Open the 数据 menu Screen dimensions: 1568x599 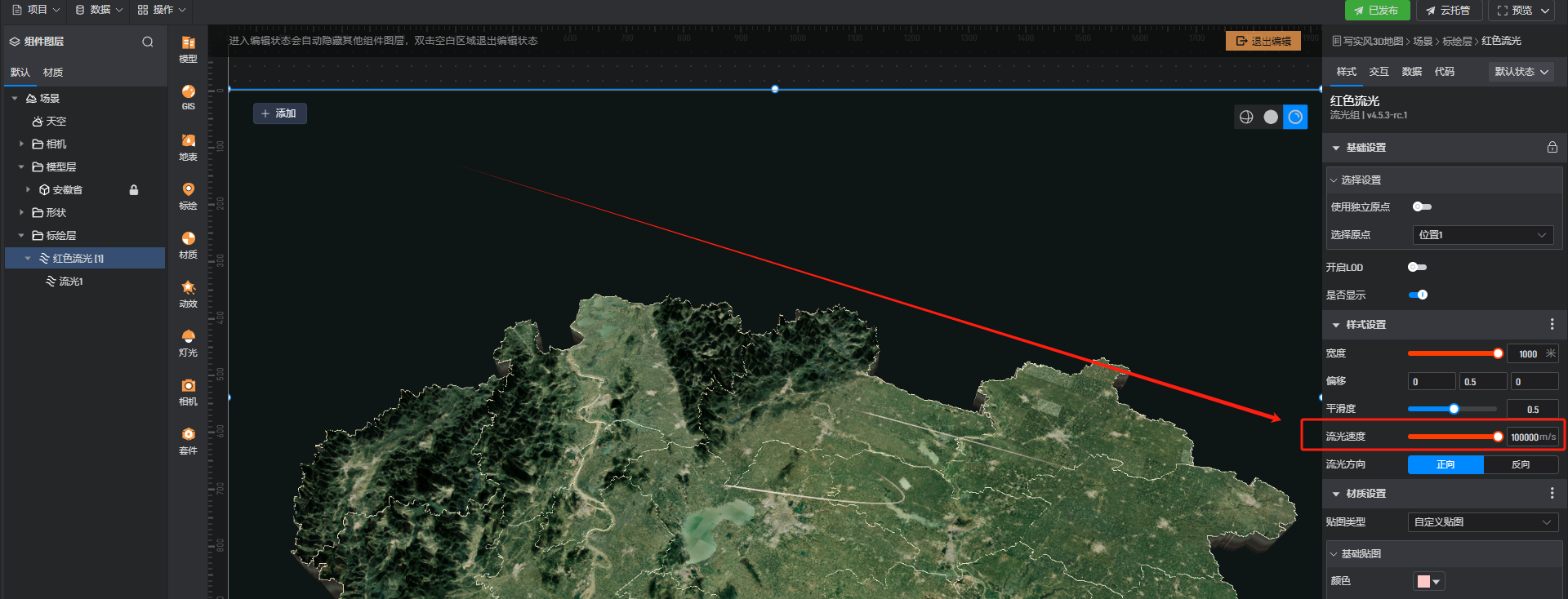point(99,10)
